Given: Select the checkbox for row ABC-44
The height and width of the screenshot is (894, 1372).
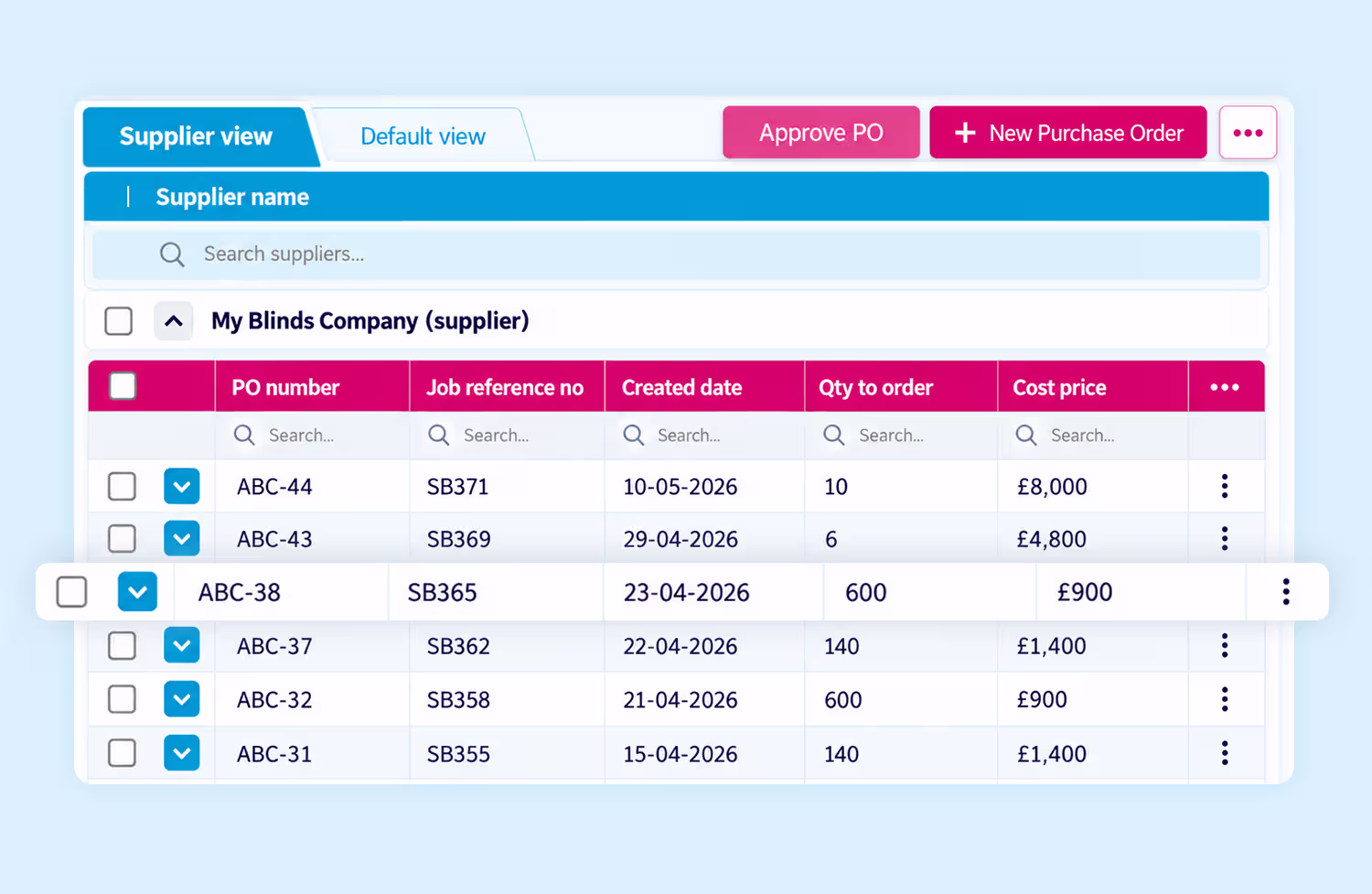Looking at the screenshot, I should tap(122, 486).
